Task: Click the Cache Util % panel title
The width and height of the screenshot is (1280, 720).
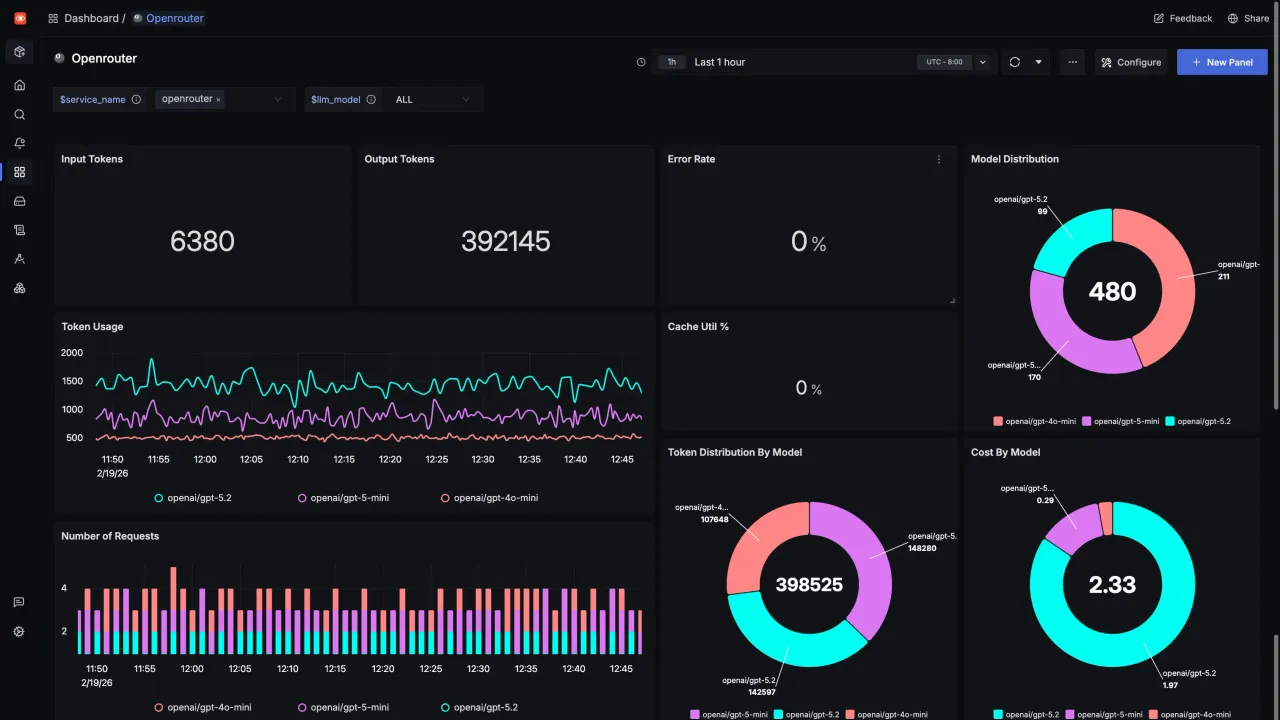Action: (x=698, y=327)
